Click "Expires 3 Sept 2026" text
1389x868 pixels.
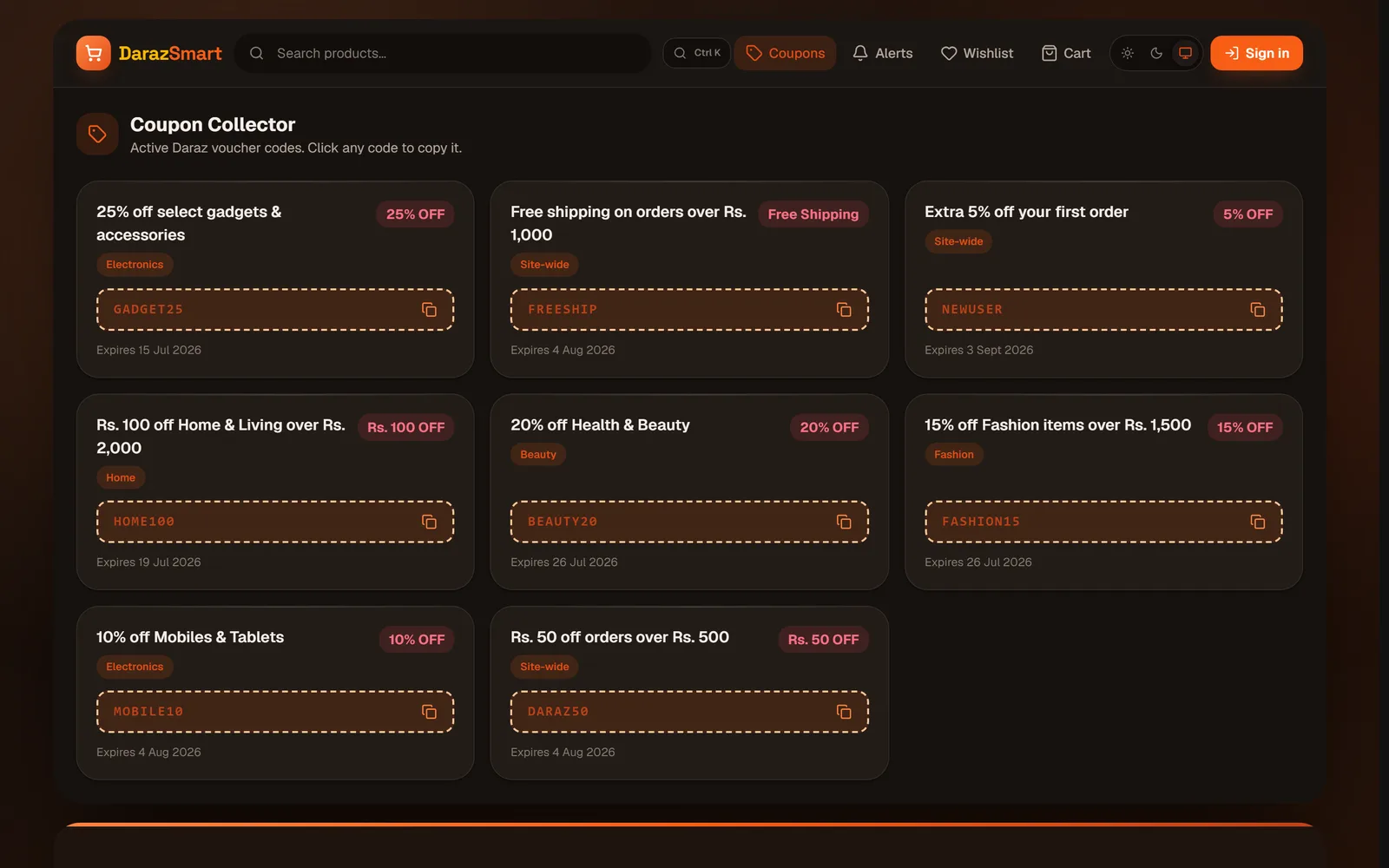[978, 350]
